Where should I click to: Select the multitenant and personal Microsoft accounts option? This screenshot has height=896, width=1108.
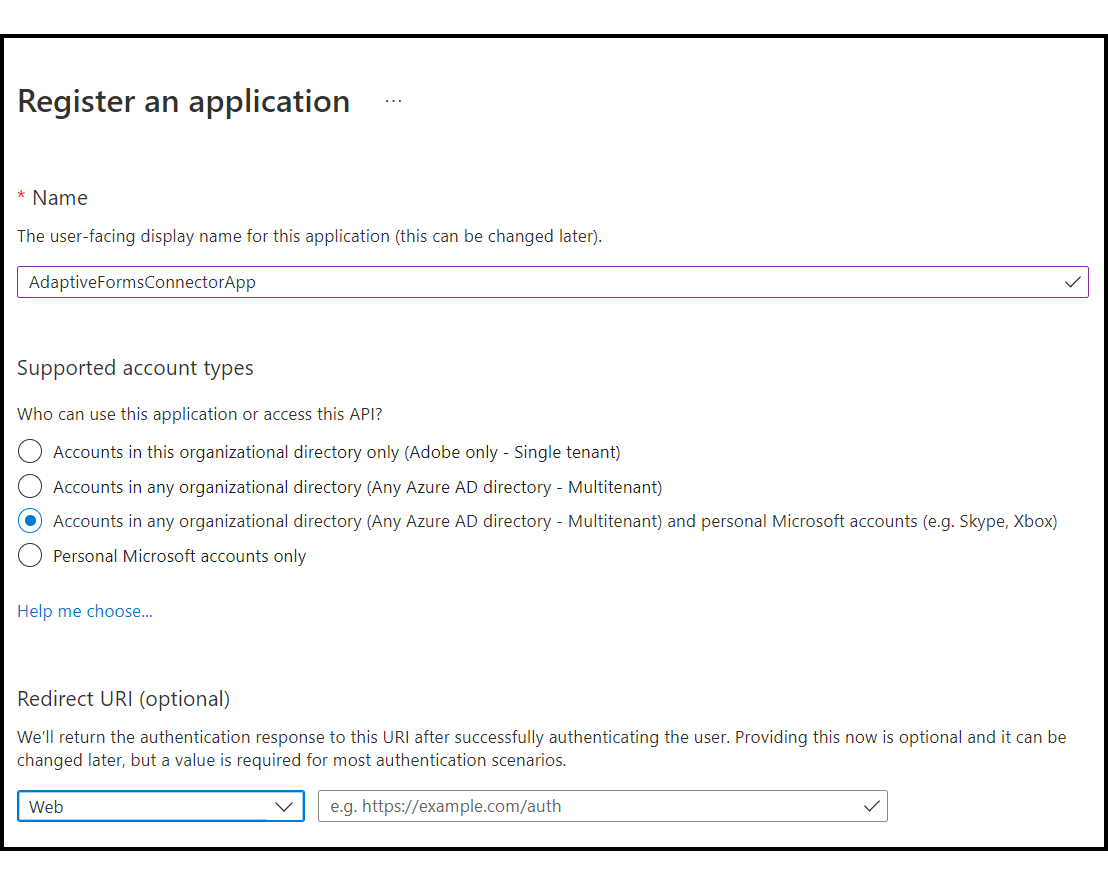point(30,520)
